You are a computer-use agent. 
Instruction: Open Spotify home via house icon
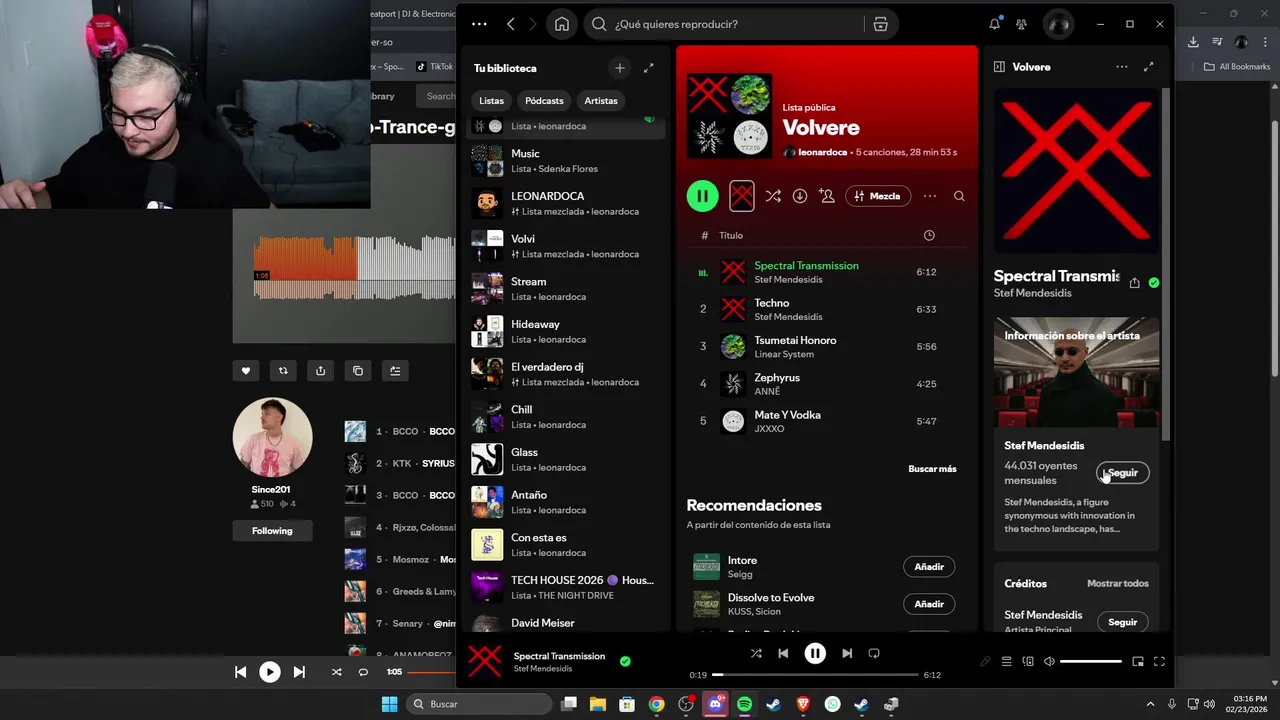[x=562, y=24]
